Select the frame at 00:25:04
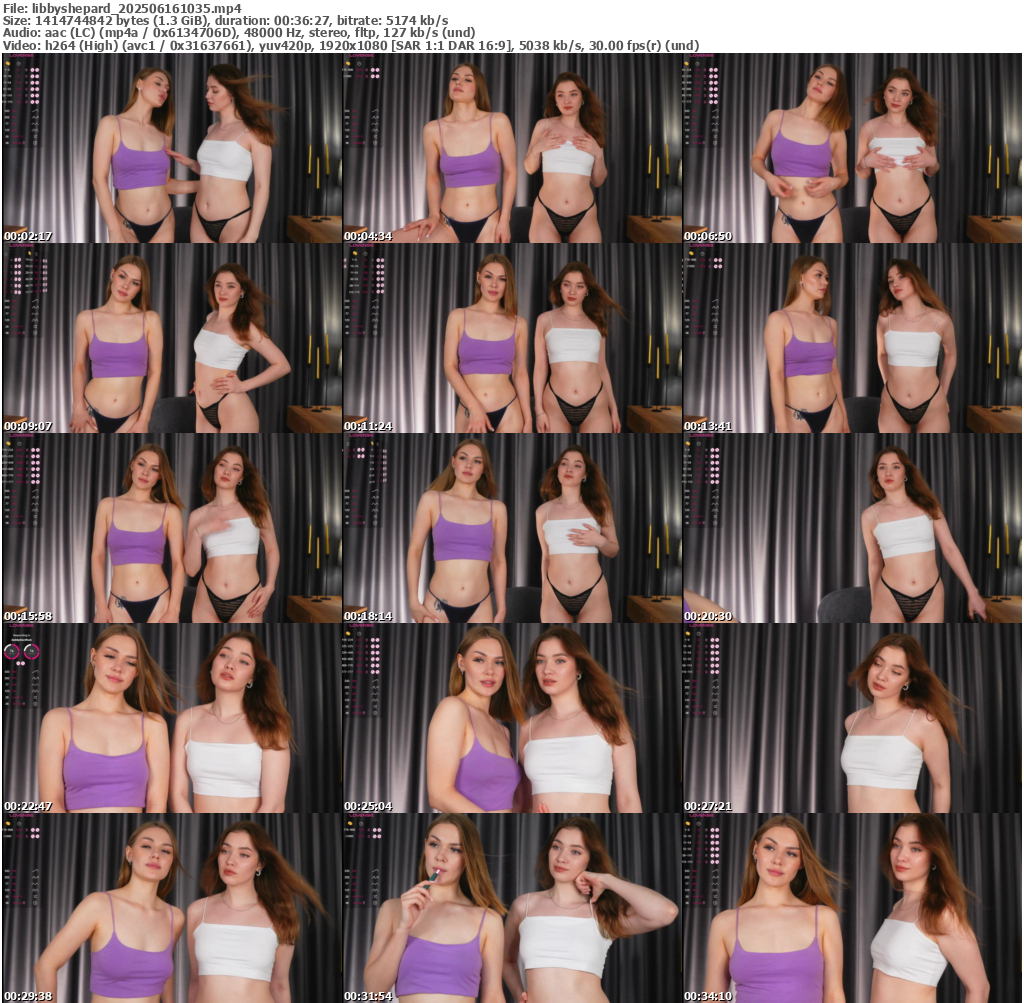 coord(512,718)
